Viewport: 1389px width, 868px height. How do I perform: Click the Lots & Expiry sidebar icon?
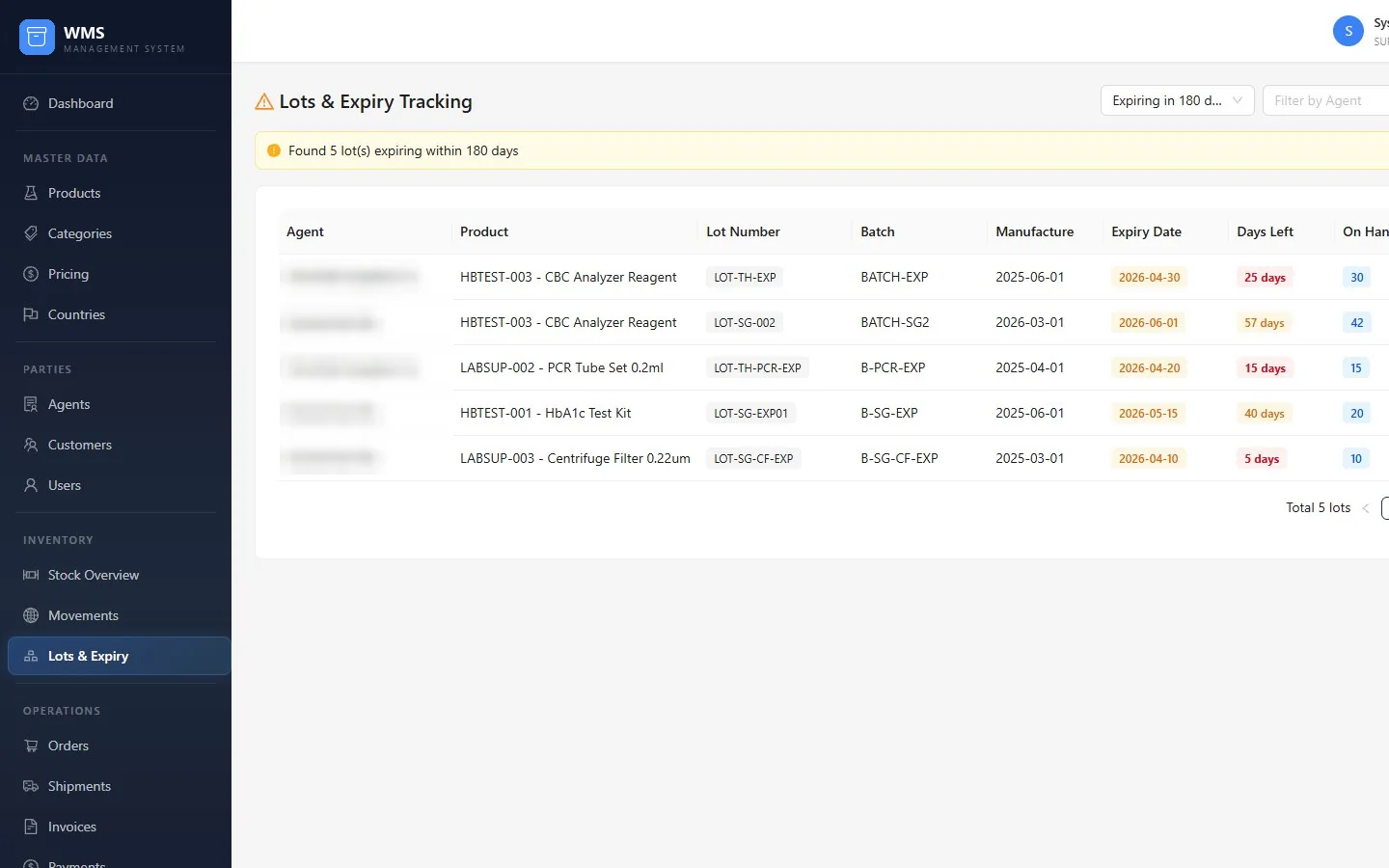[31, 657]
